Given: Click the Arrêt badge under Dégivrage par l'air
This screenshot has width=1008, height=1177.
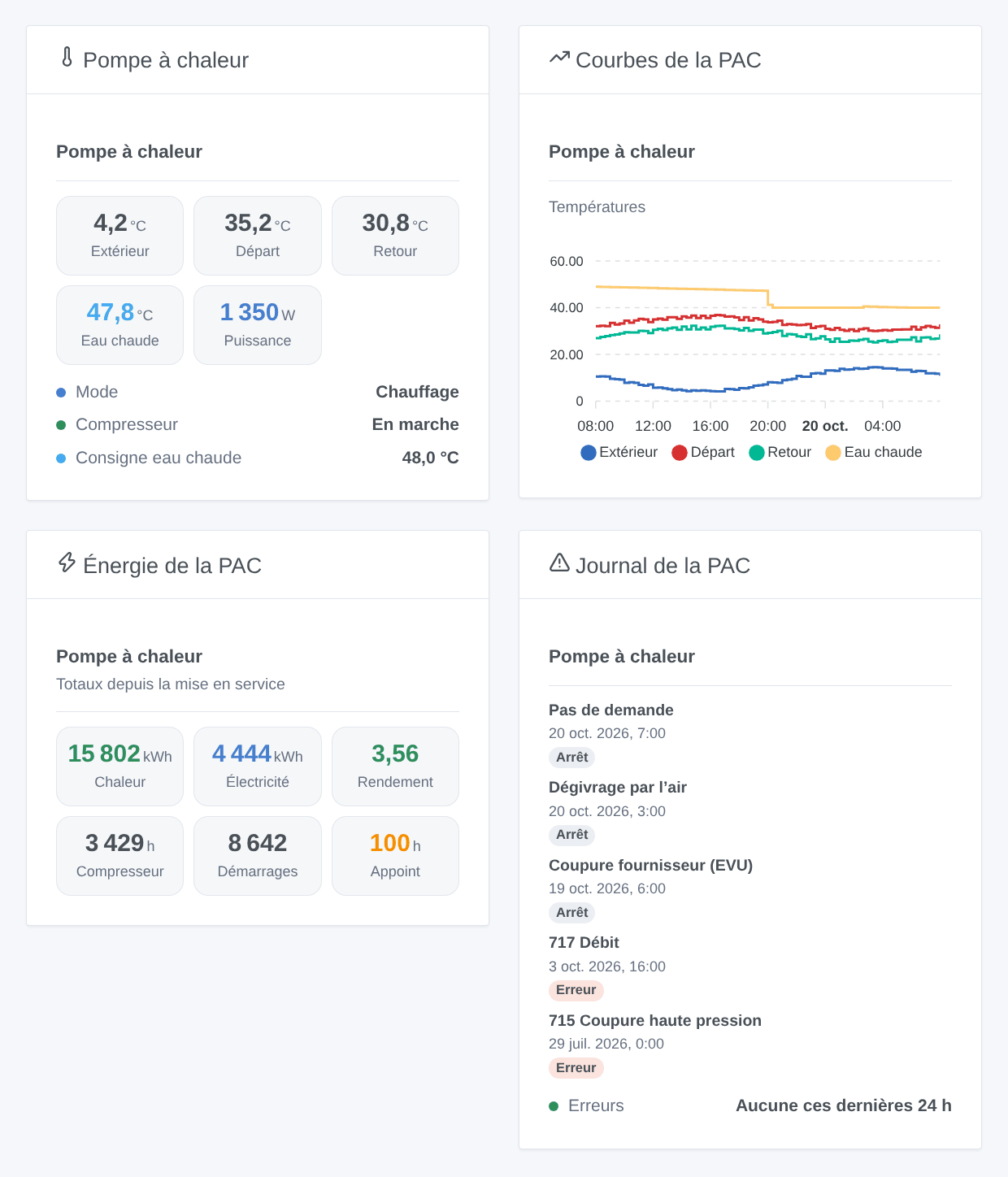Looking at the screenshot, I should pos(572,835).
